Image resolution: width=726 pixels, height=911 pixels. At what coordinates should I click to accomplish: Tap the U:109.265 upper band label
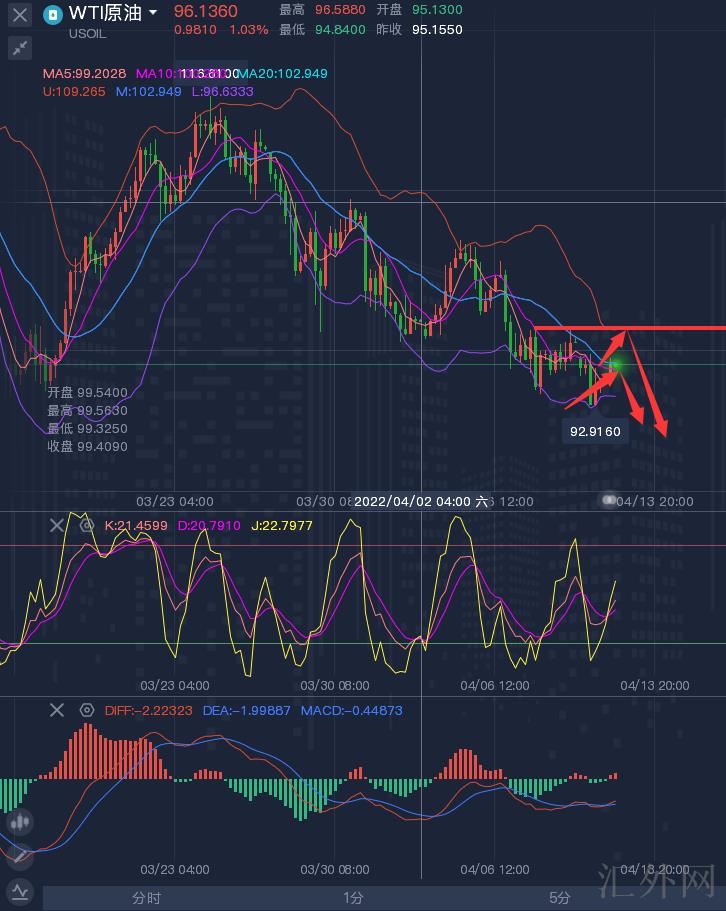click(74, 92)
